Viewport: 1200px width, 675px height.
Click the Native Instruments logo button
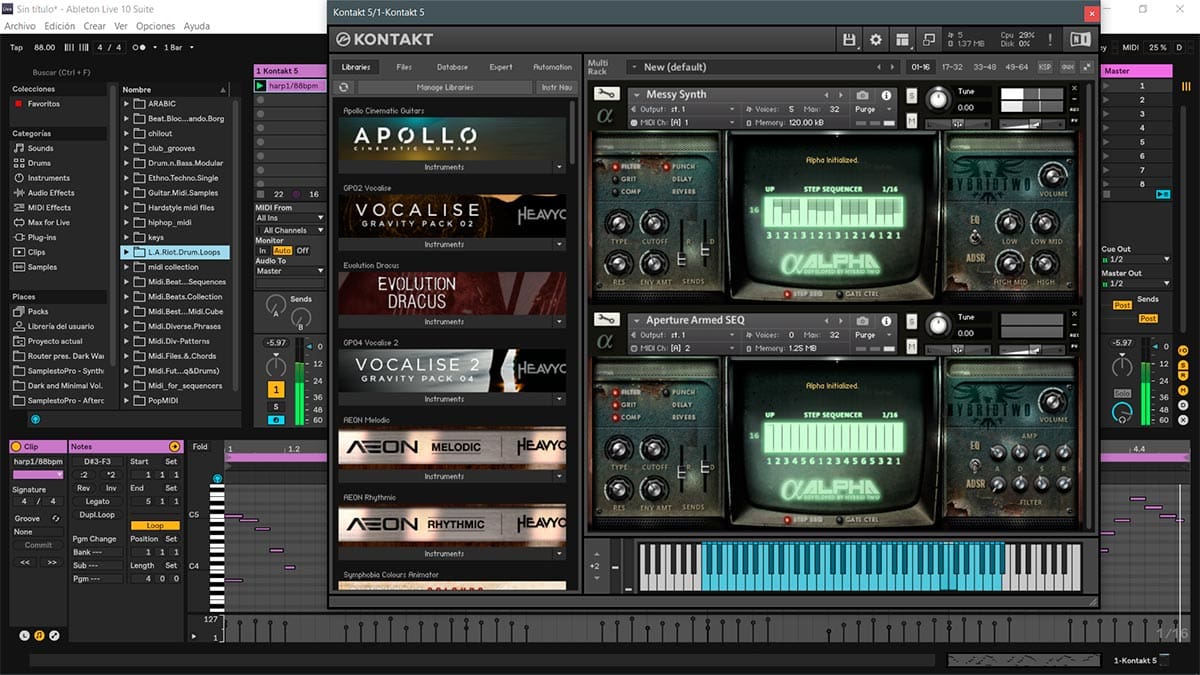tap(1080, 39)
